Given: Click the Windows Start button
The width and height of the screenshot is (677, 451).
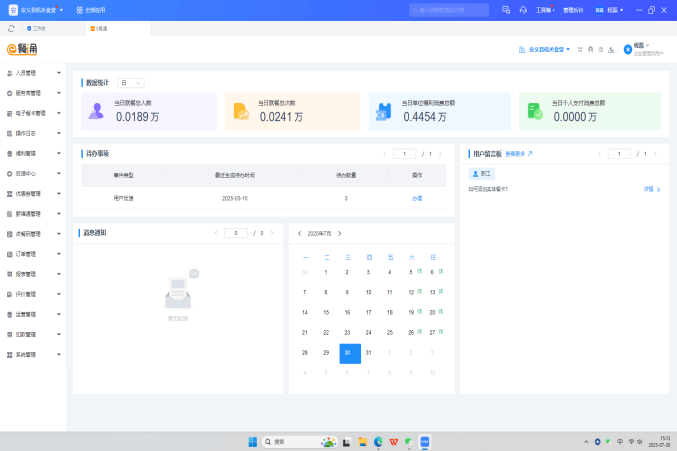Looking at the screenshot, I should 252,441.
